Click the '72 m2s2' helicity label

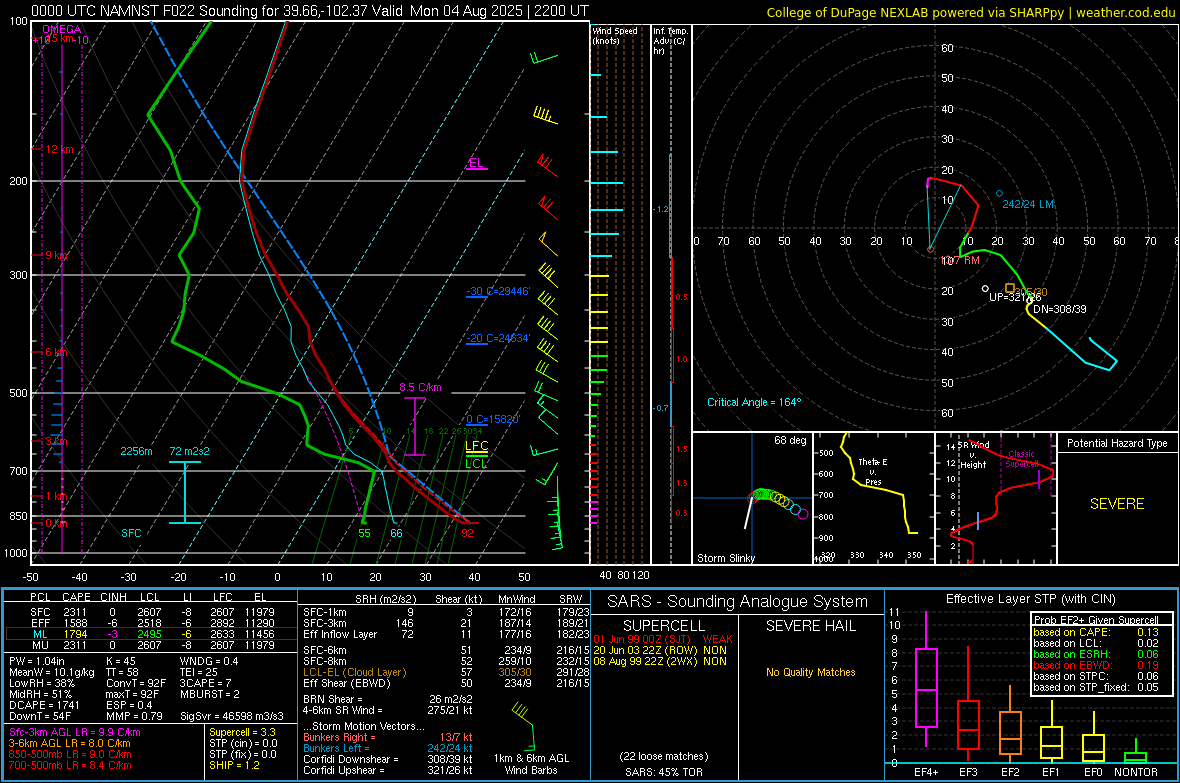click(190, 451)
